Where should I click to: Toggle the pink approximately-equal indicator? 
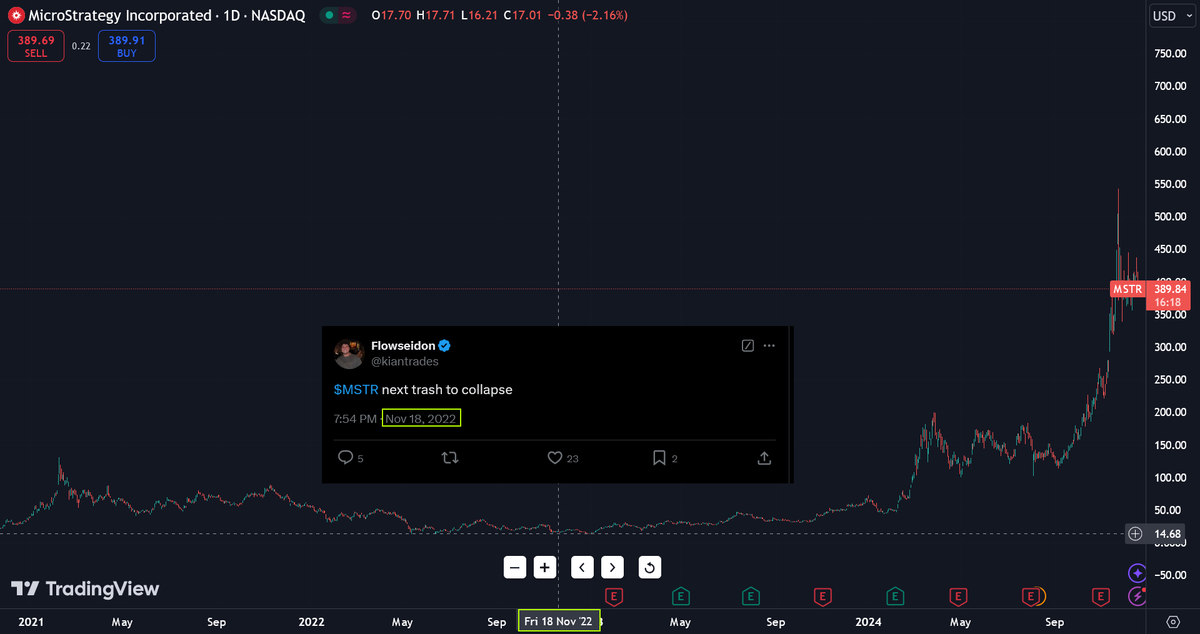click(x=347, y=16)
